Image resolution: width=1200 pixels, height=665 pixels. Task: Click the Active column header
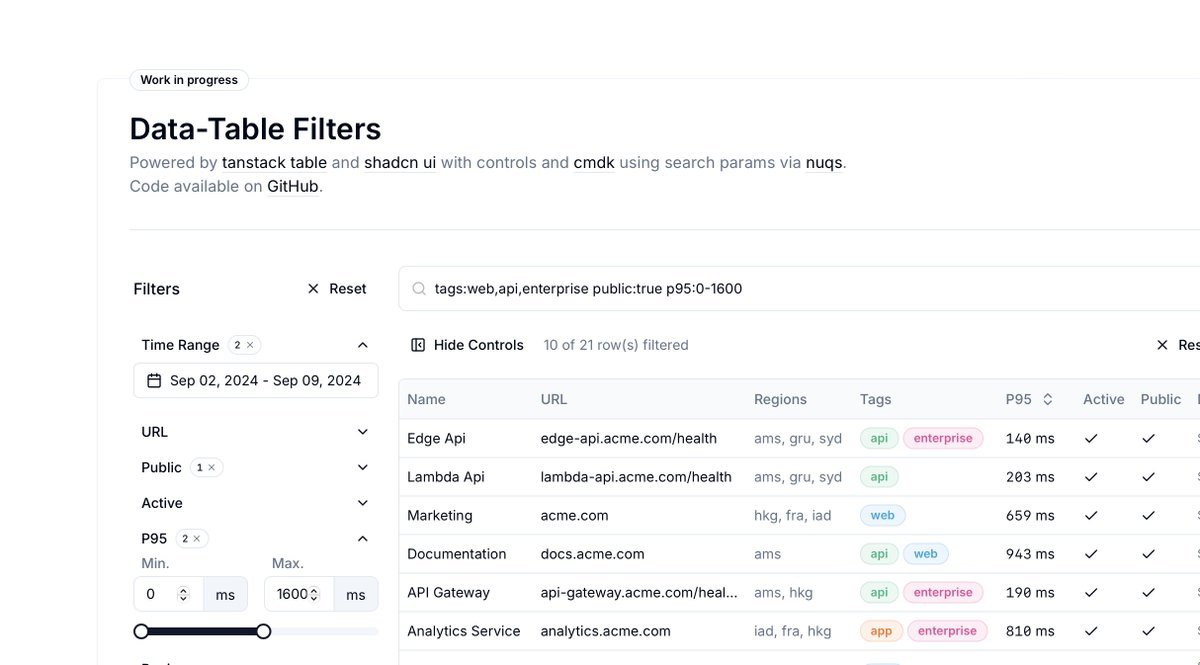tap(1104, 399)
